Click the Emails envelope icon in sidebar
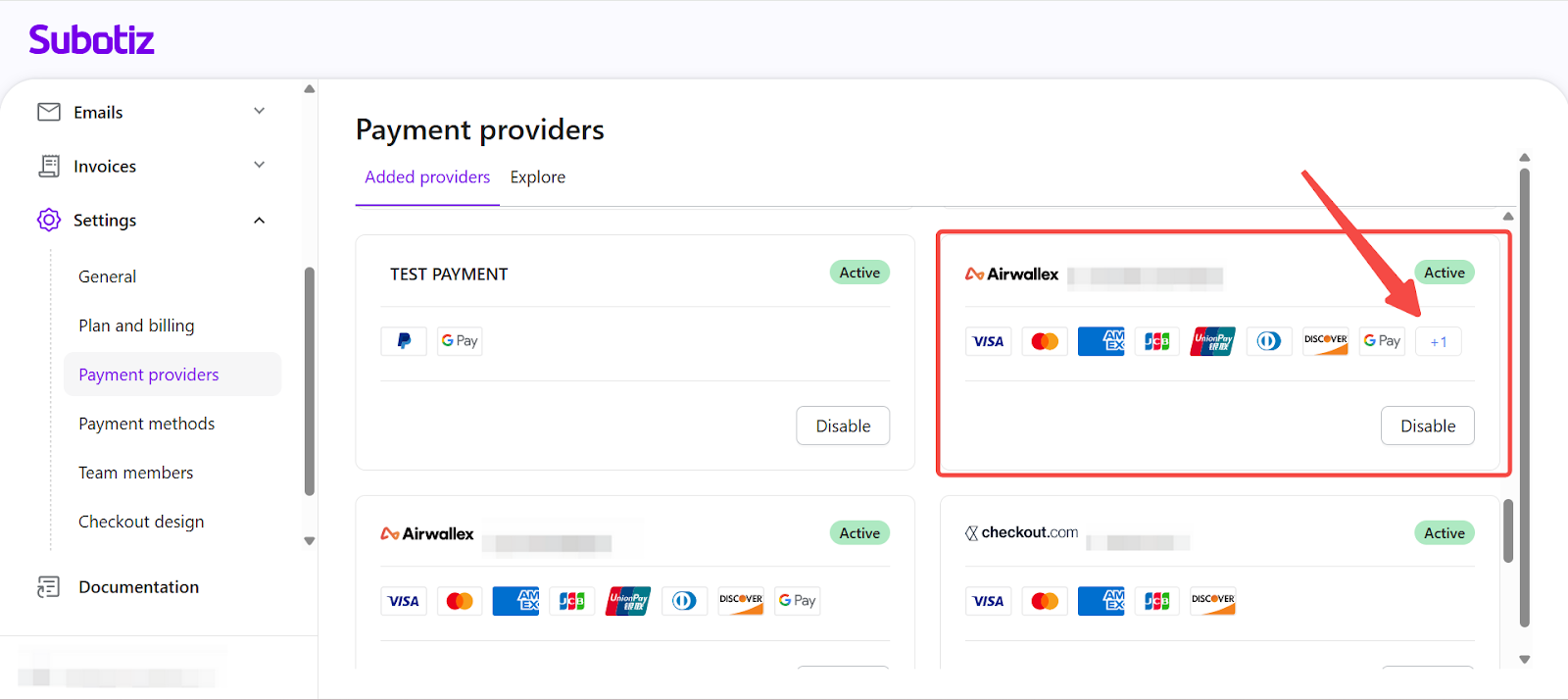Viewport: 1568px width, 700px height. click(49, 112)
